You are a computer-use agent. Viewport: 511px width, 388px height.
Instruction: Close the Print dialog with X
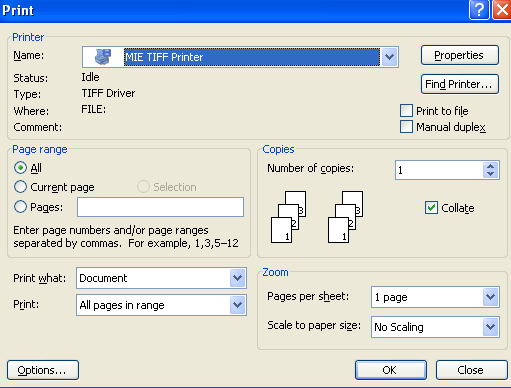pos(502,10)
